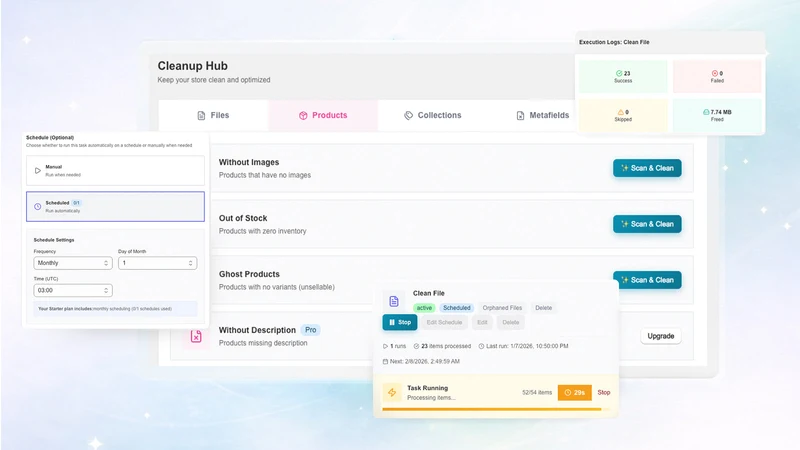Click the Freed storage icon
800x450 pixels.
706,112
